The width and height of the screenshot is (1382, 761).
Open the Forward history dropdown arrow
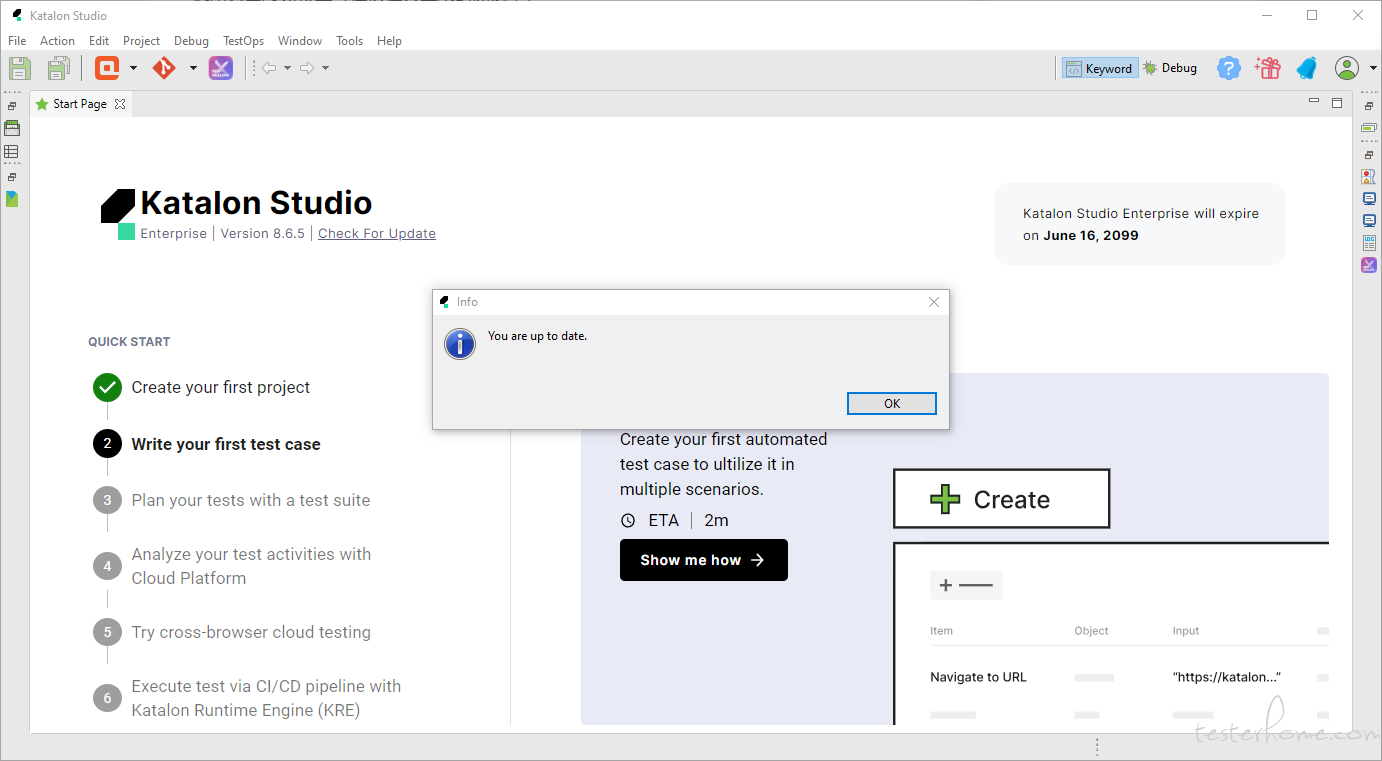(325, 68)
